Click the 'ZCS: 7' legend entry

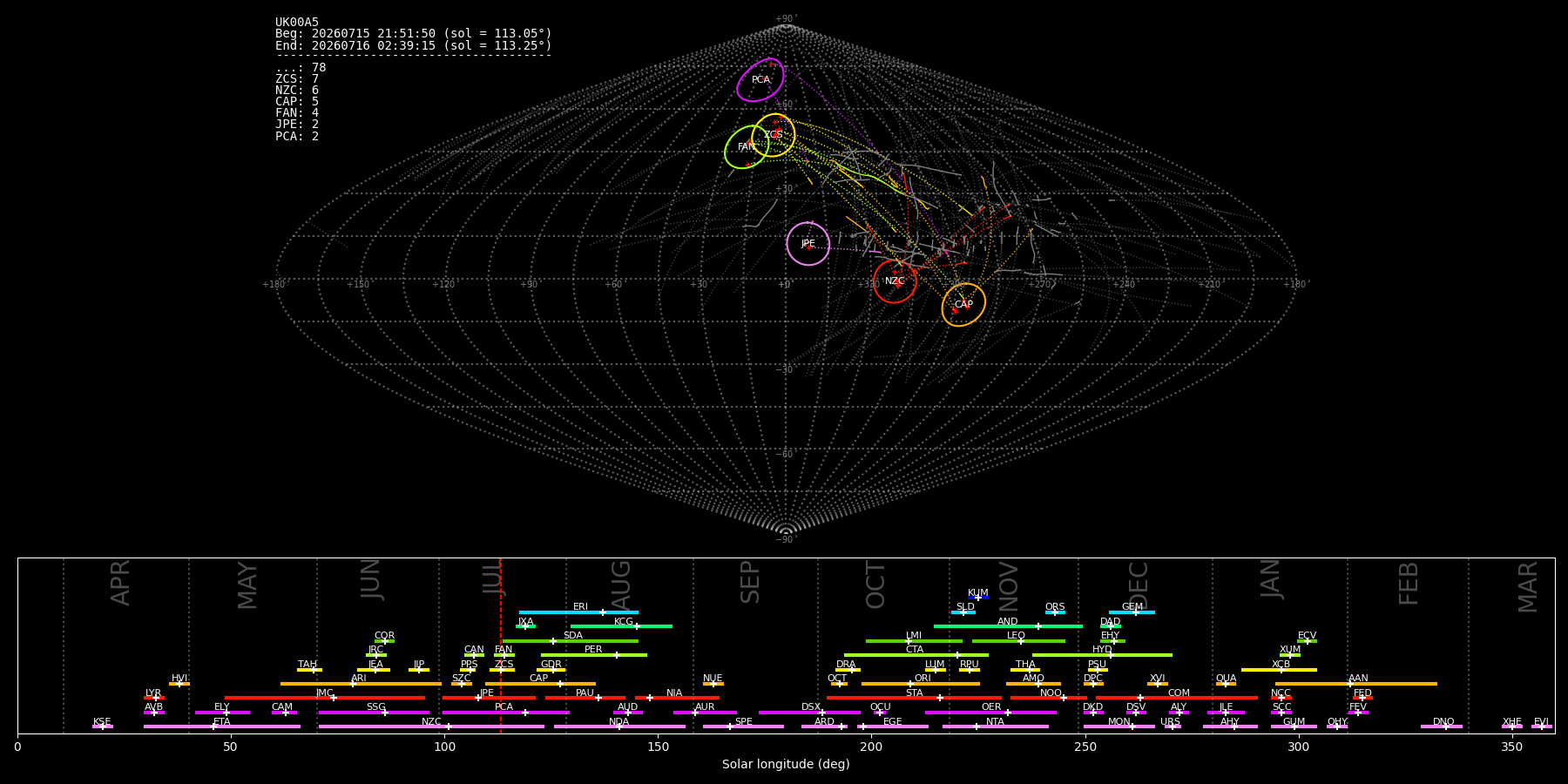point(297,79)
